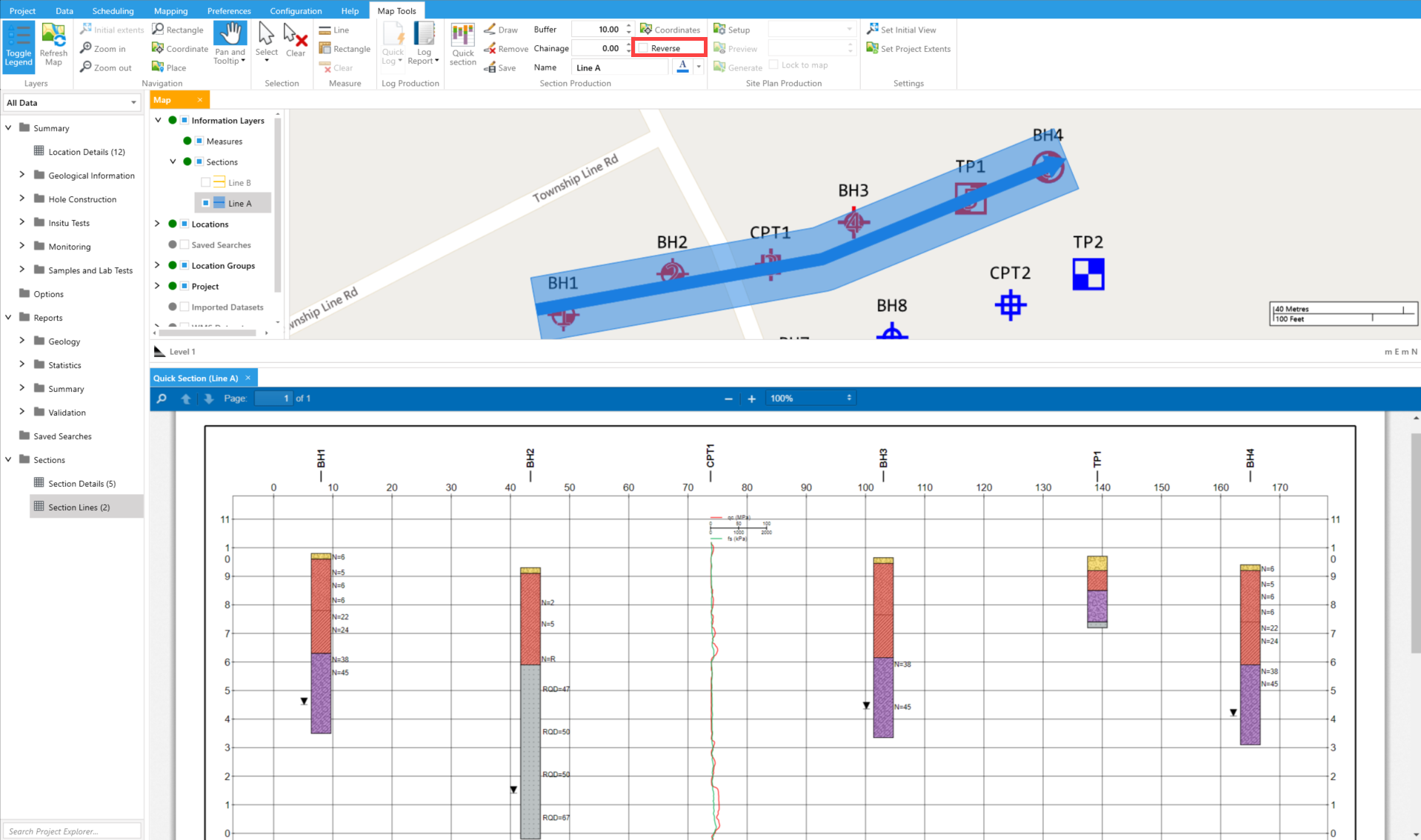This screenshot has width=1421, height=840.
Task: Expand Hole Construction folder
Action: pyautogui.click(x=21, y=199)
